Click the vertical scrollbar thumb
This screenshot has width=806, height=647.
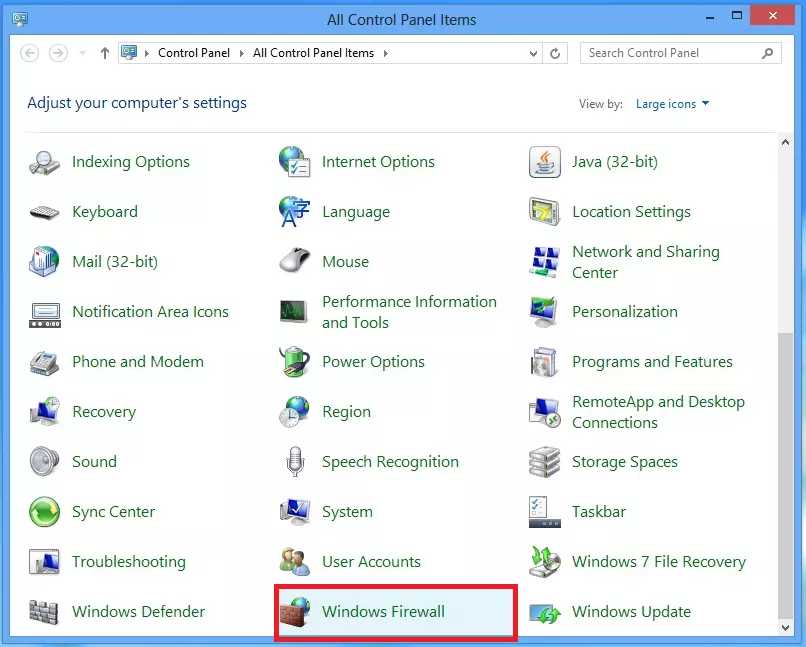click(x=785, y=475)
